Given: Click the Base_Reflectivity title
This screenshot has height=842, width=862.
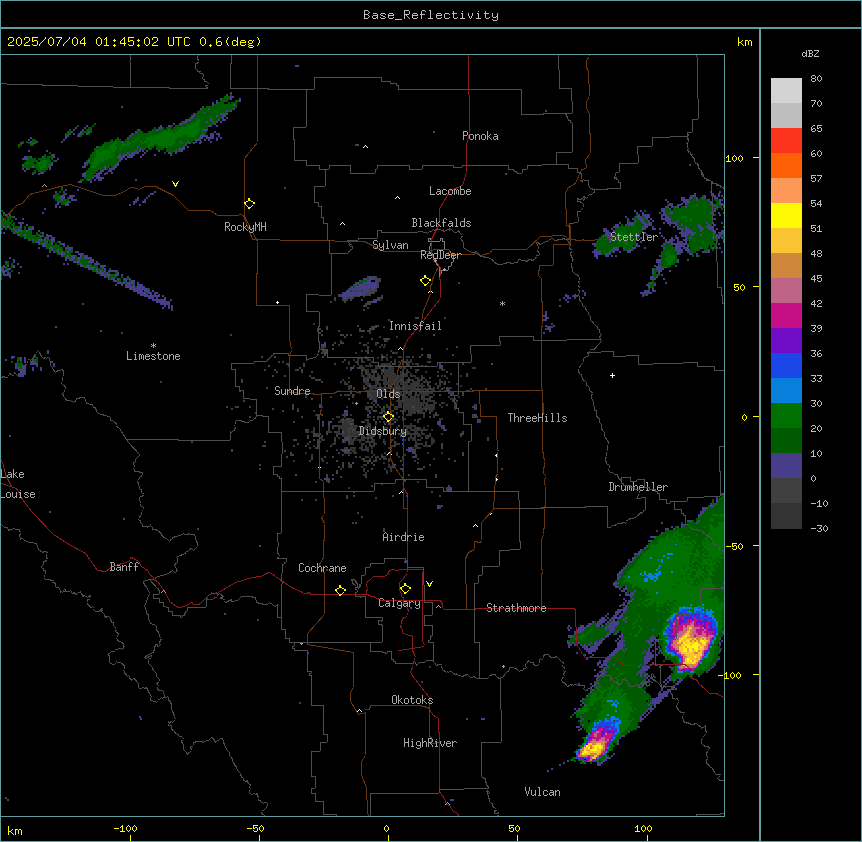Looking at the screenshot, I should 431,15.
